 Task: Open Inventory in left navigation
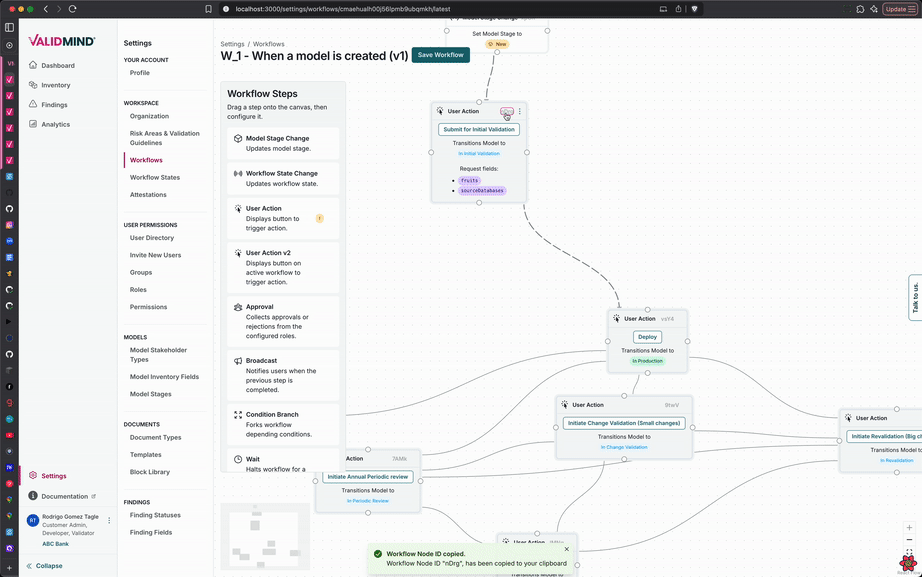[55, 85]
